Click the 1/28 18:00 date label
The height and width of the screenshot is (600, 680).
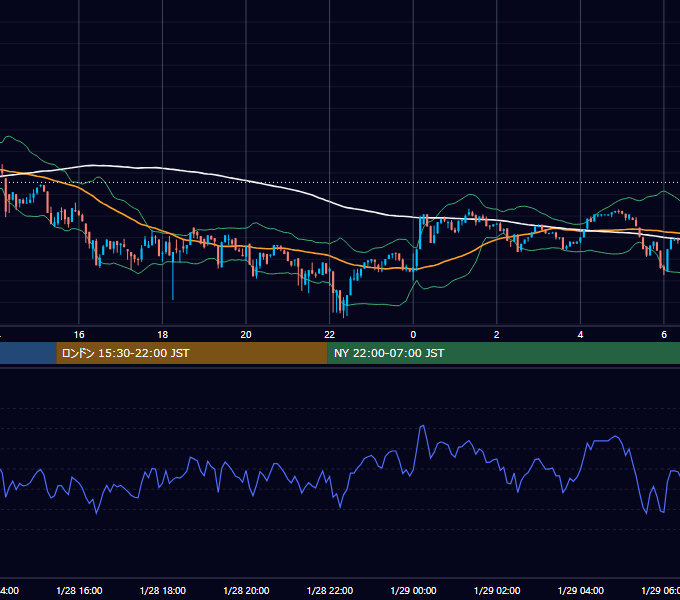(x=163, y=590)
